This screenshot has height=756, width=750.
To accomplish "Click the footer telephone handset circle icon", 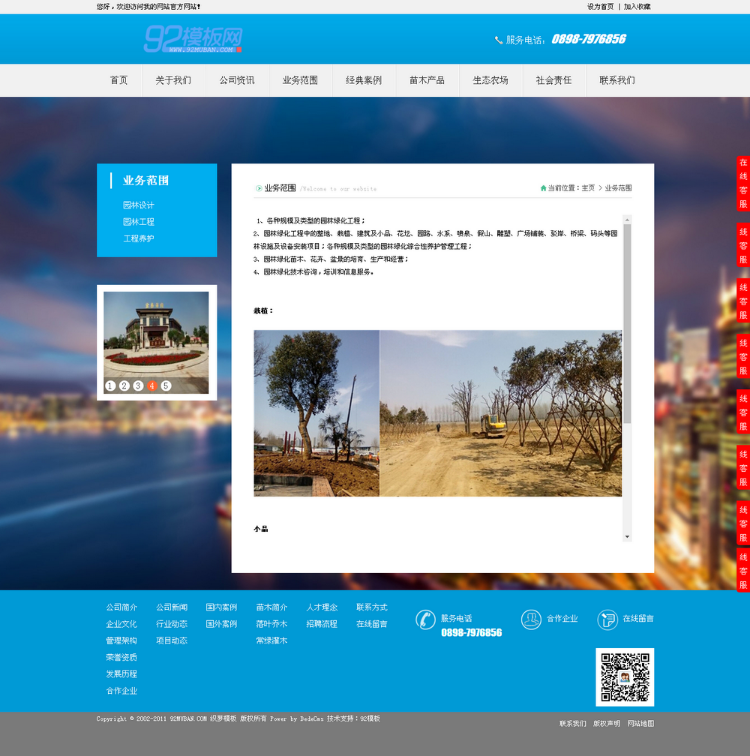I will click(x=426, y=620).
